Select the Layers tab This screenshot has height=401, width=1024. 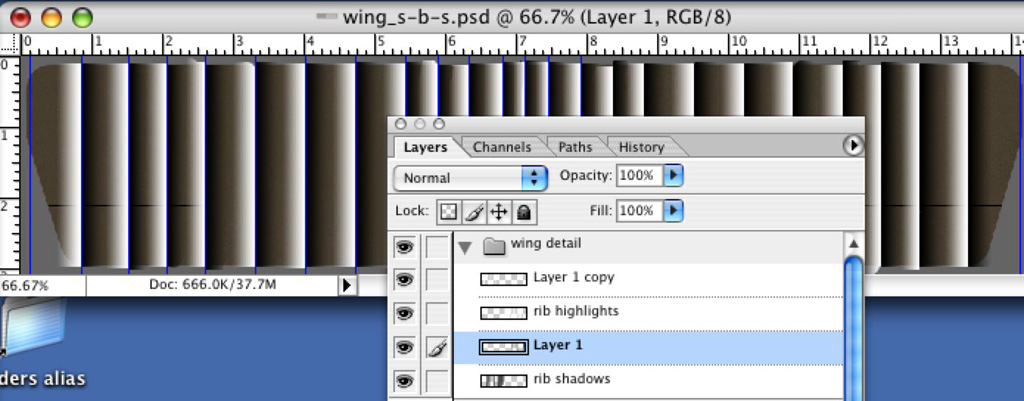pyautogui.click(x=425, y=147)
